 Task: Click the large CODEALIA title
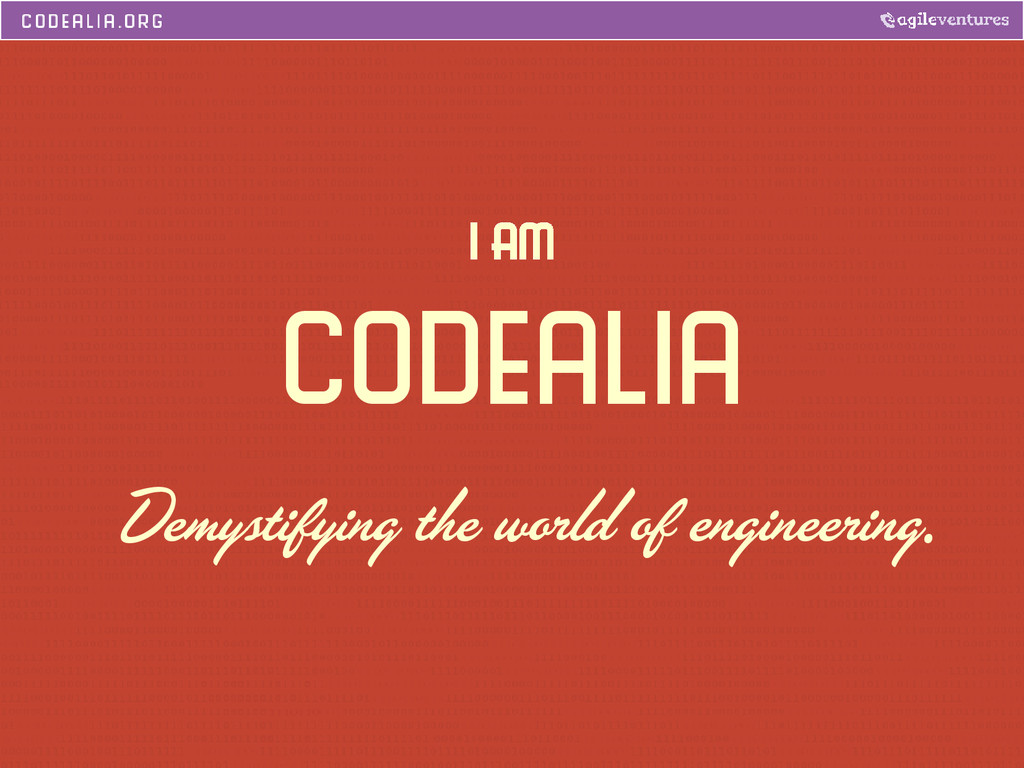(x=512, y=357)
